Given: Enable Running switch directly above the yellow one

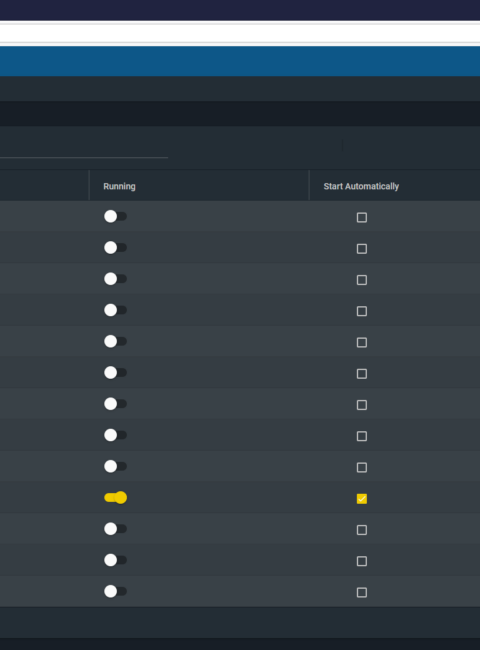Looking at the screenshot, I should click(115, 466).
